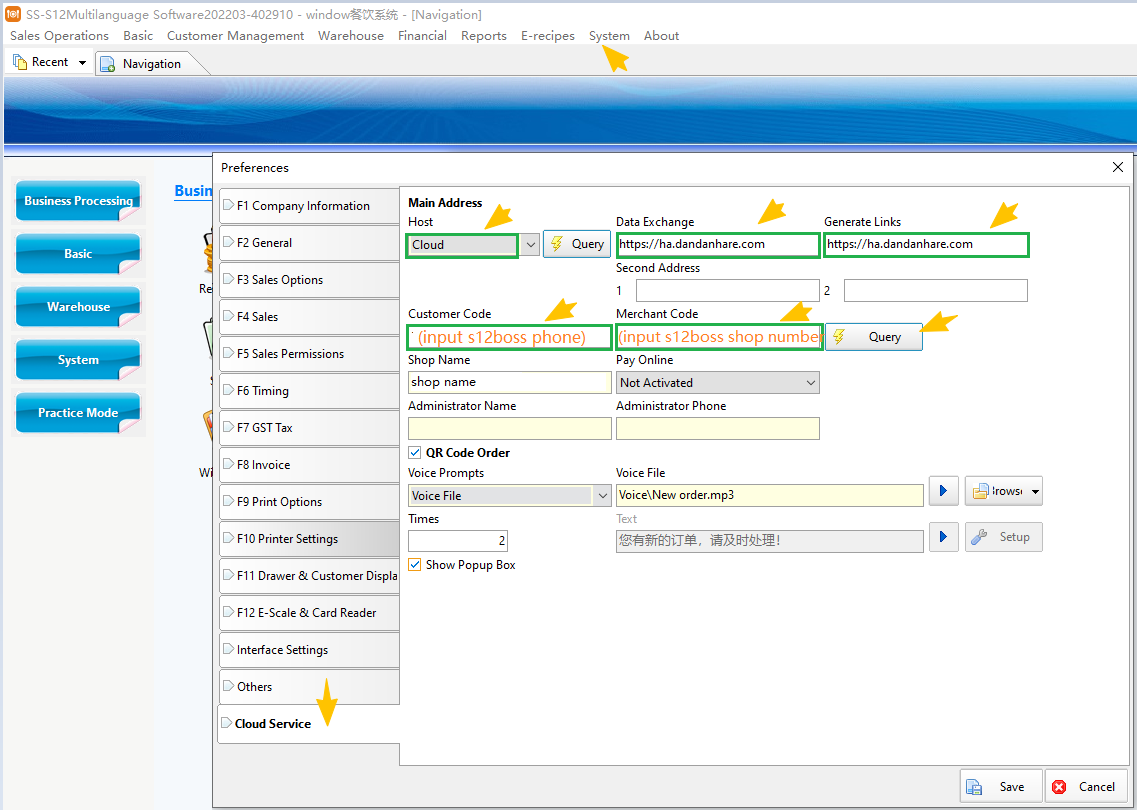Open the System menu
This screenshot has height=810, width=1137.
tap(609, 36)
